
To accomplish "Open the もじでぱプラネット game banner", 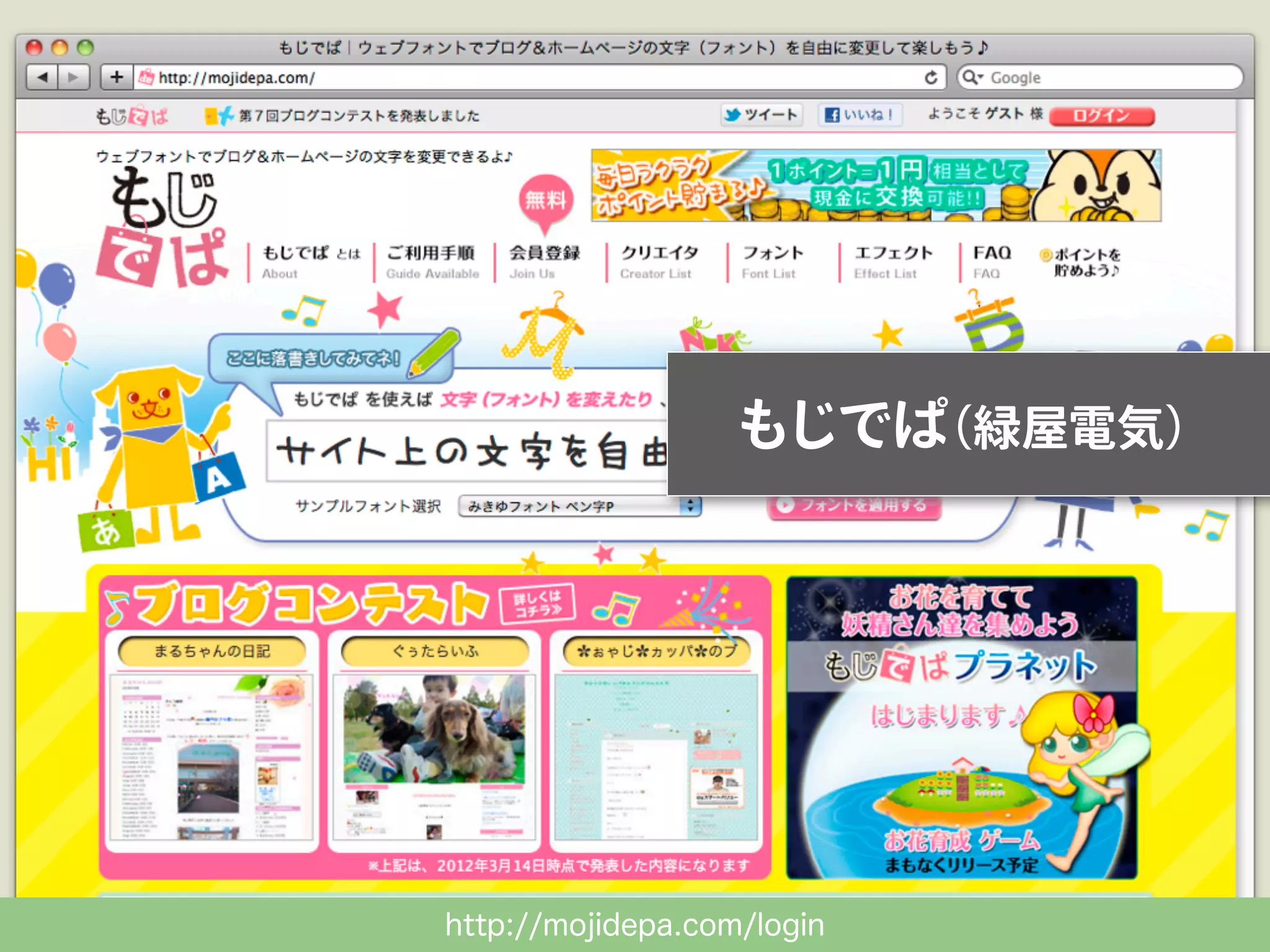I will (962, 728).
